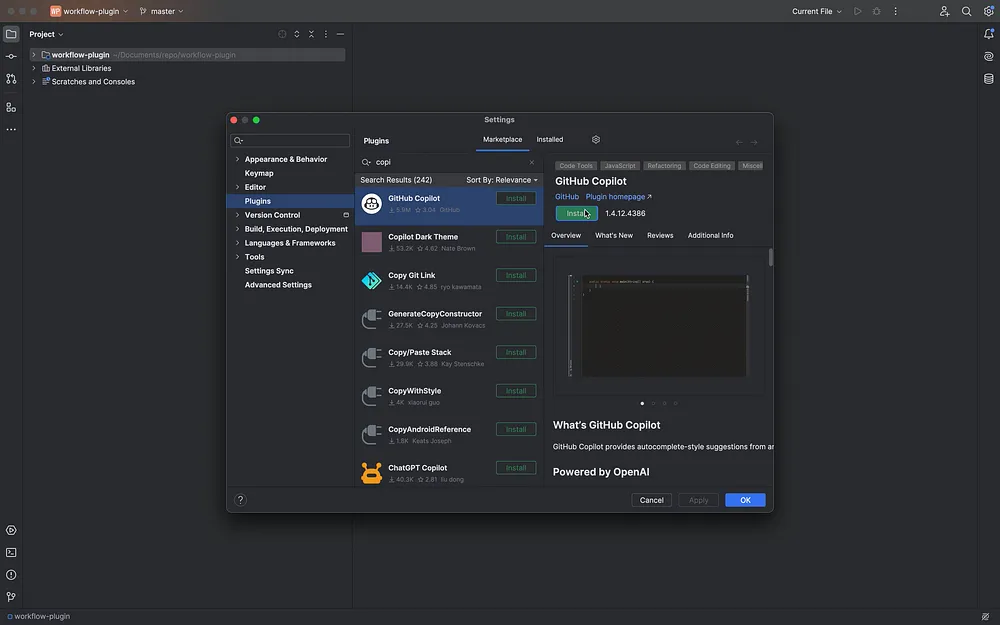Show more tool windows ellipsis icon

coord(11,129)
